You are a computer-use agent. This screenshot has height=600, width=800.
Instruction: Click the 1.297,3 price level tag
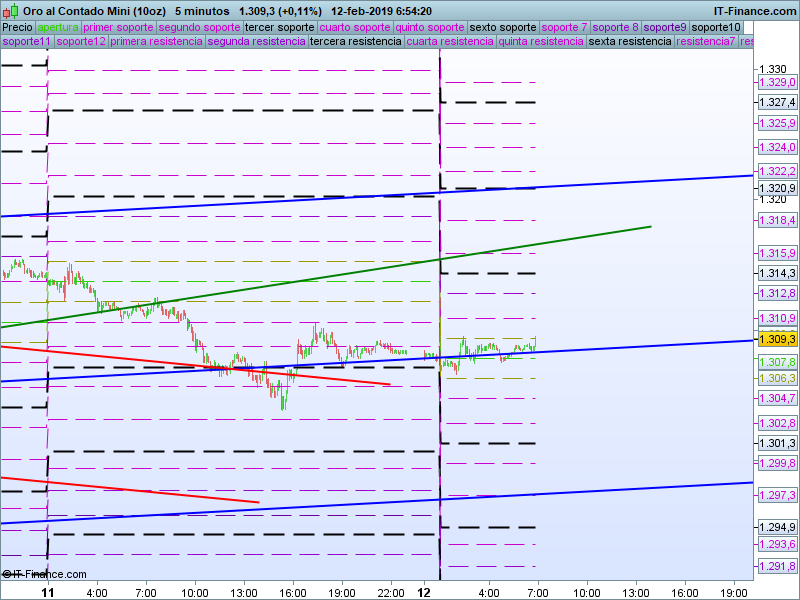(777, 495)
